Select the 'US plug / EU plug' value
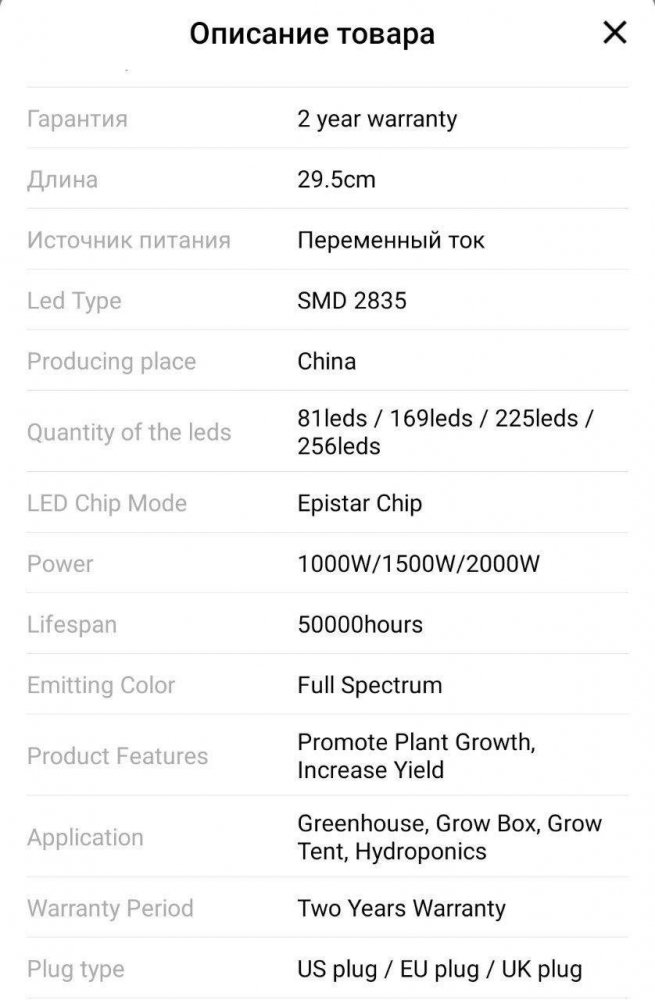The image size is (655, 1000). click(388, 969)
